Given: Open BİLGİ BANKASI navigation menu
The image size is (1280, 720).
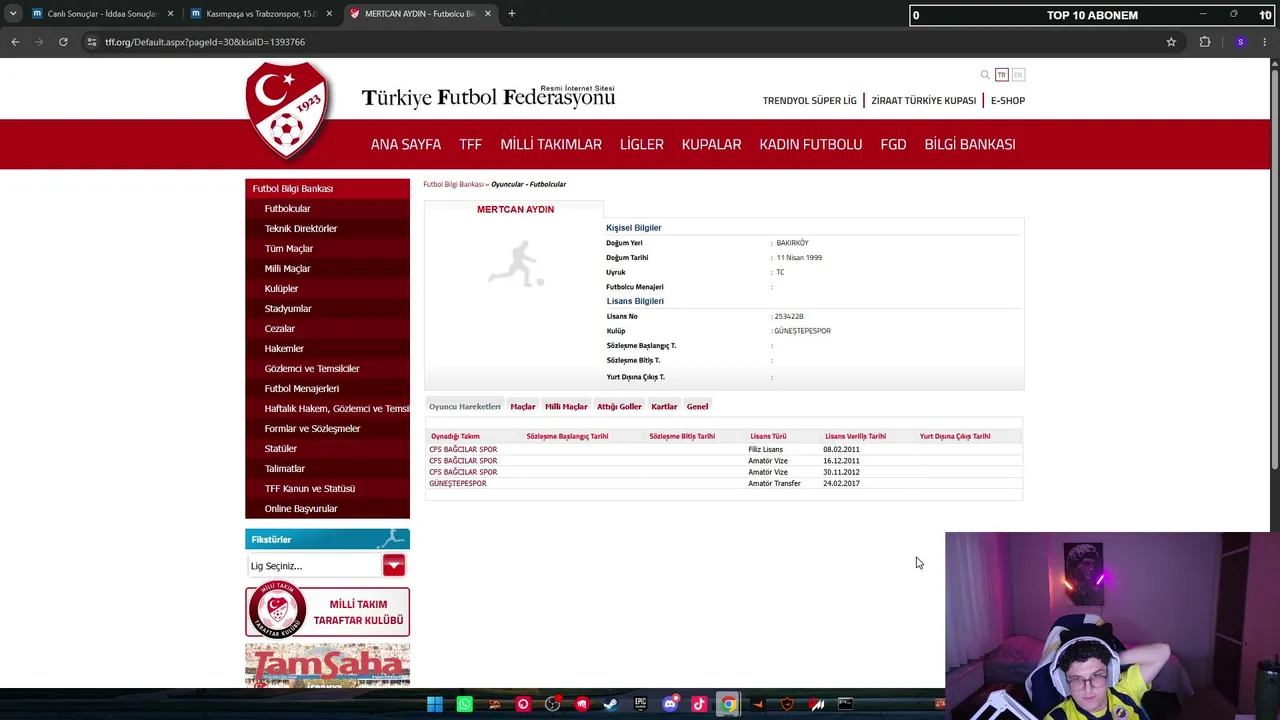Looking at the screenshot, I should click(970, 144).
